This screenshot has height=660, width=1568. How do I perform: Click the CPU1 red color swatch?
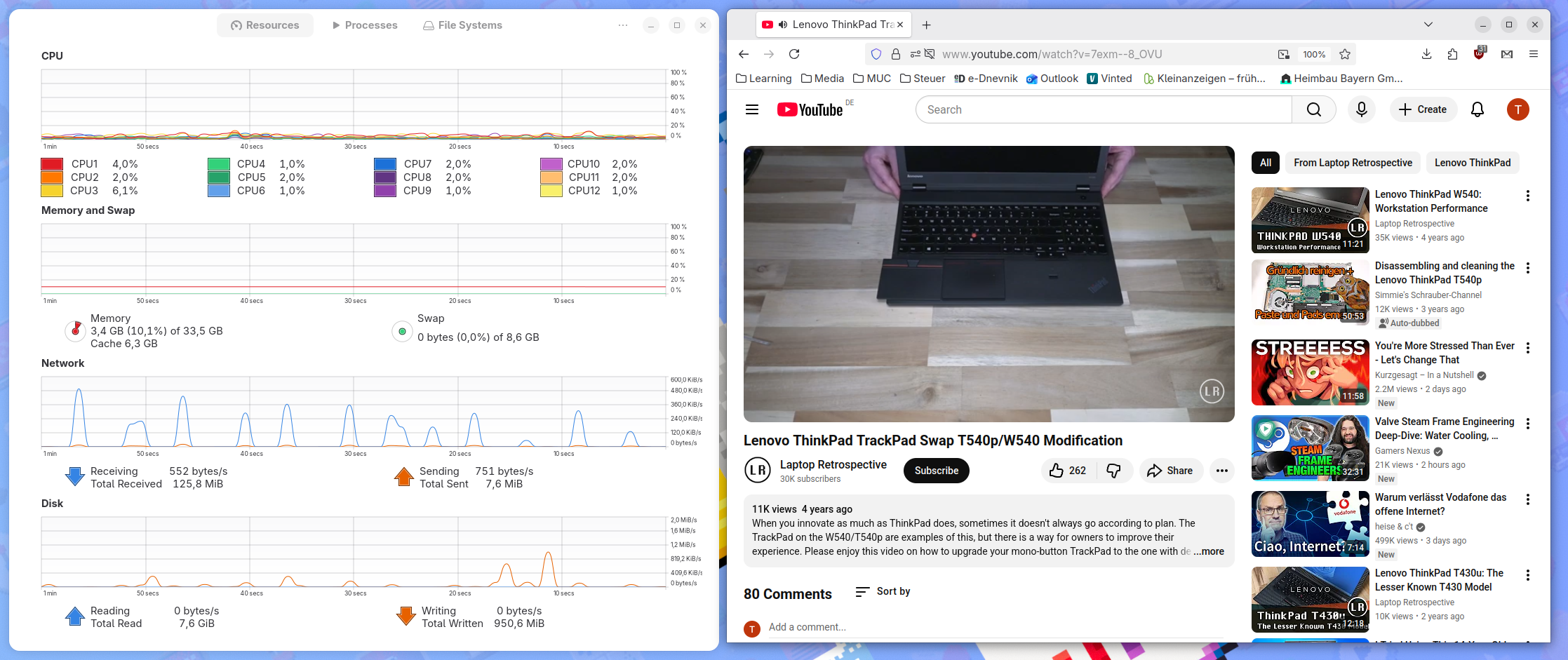tap(53, 164)
